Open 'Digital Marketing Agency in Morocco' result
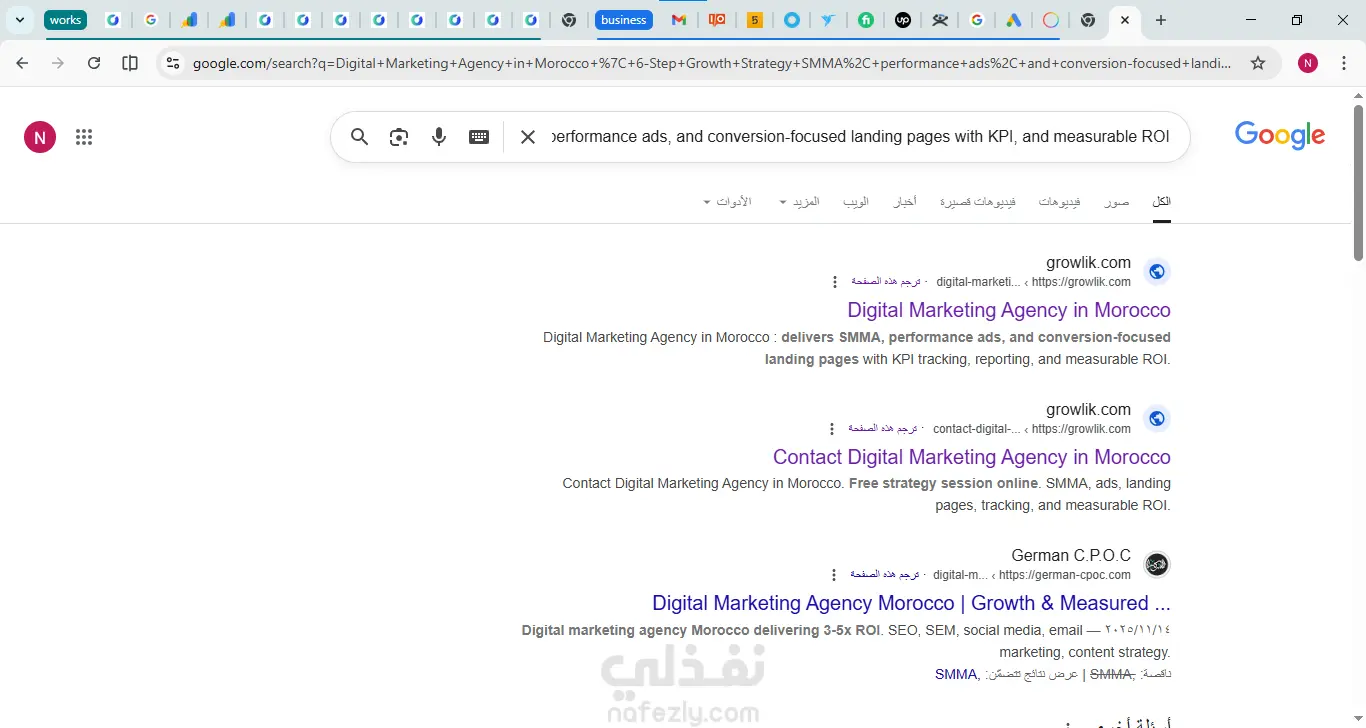 click(x=1009, y=310)
